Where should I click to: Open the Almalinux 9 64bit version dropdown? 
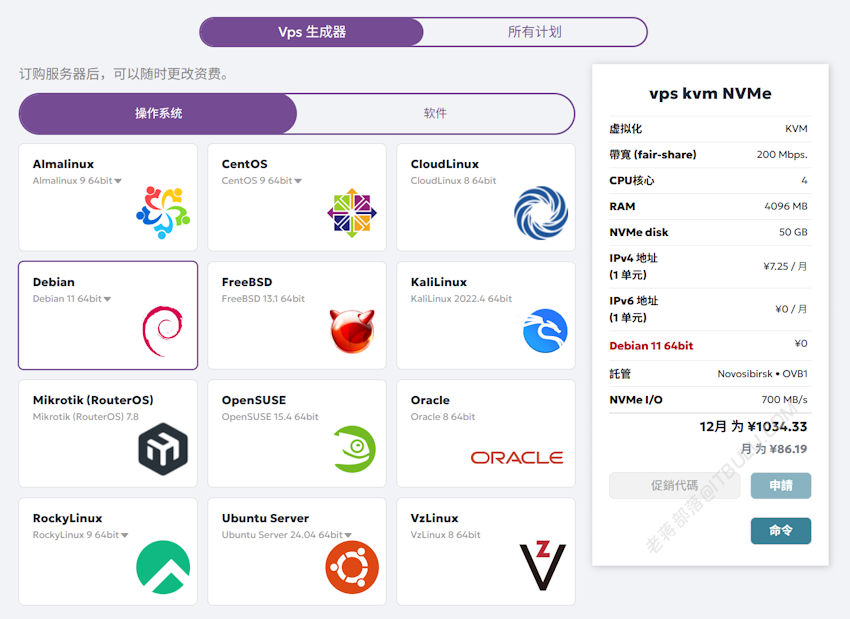(x=118, y=181)
